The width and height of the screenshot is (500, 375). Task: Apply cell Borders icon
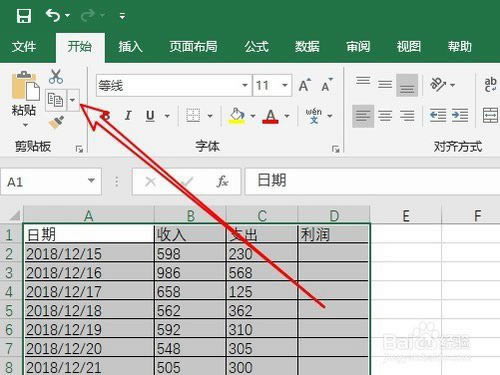193,116
